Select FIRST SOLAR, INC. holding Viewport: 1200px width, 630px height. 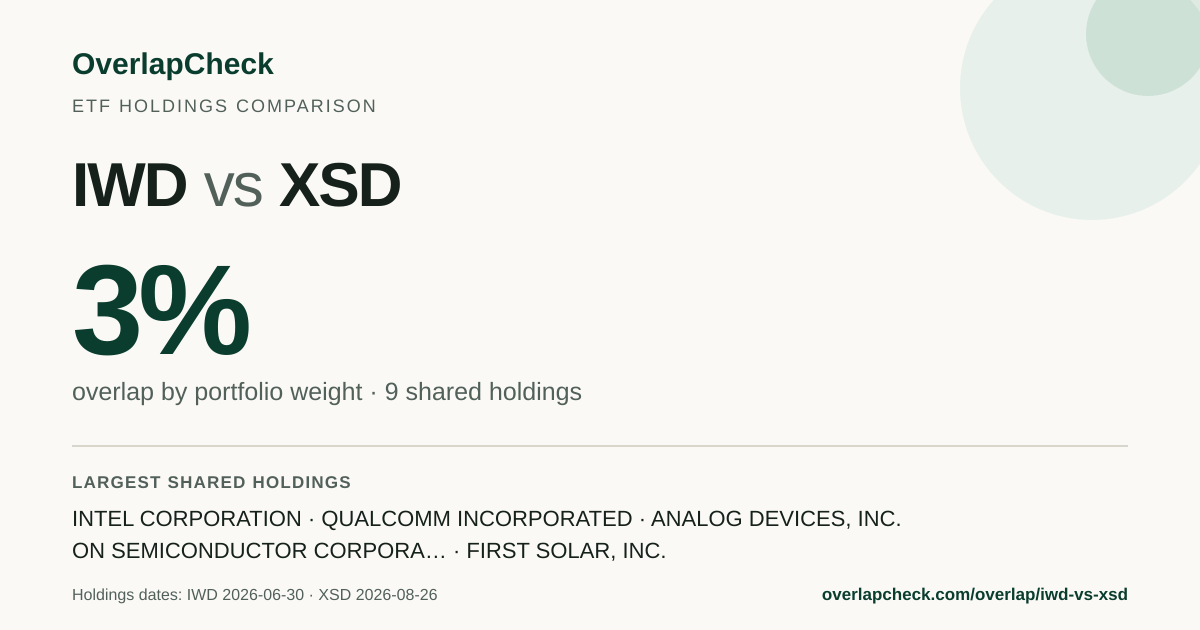[566, 551]
